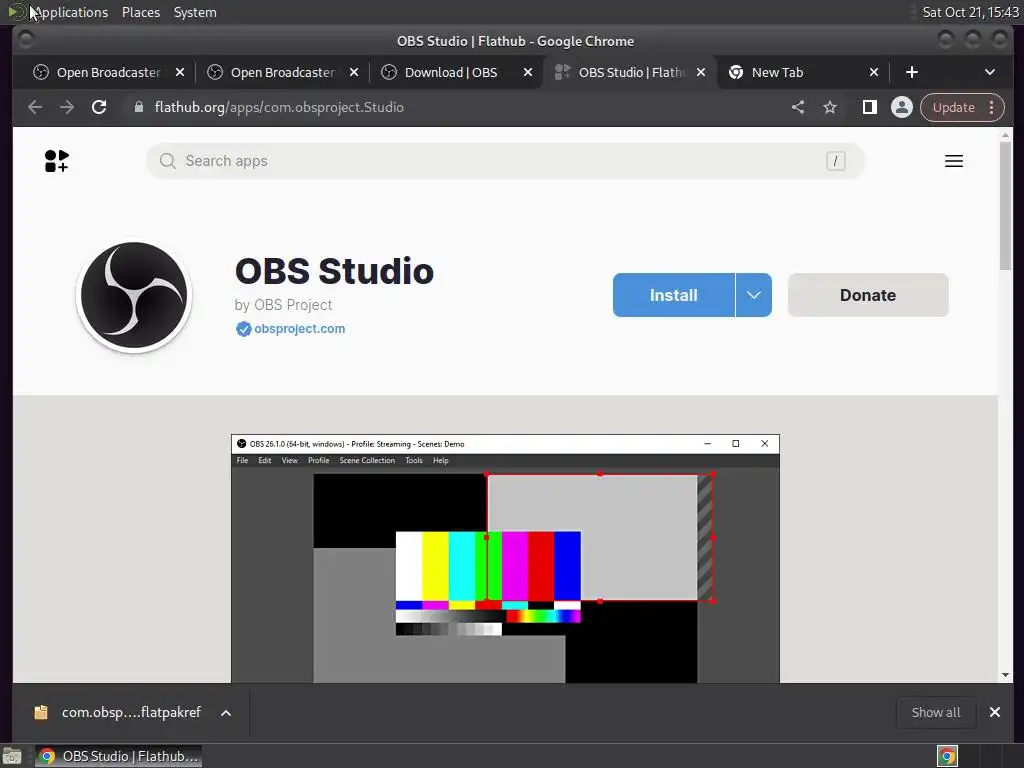
Task: Click Show all downloads
Action: [936, 712]
